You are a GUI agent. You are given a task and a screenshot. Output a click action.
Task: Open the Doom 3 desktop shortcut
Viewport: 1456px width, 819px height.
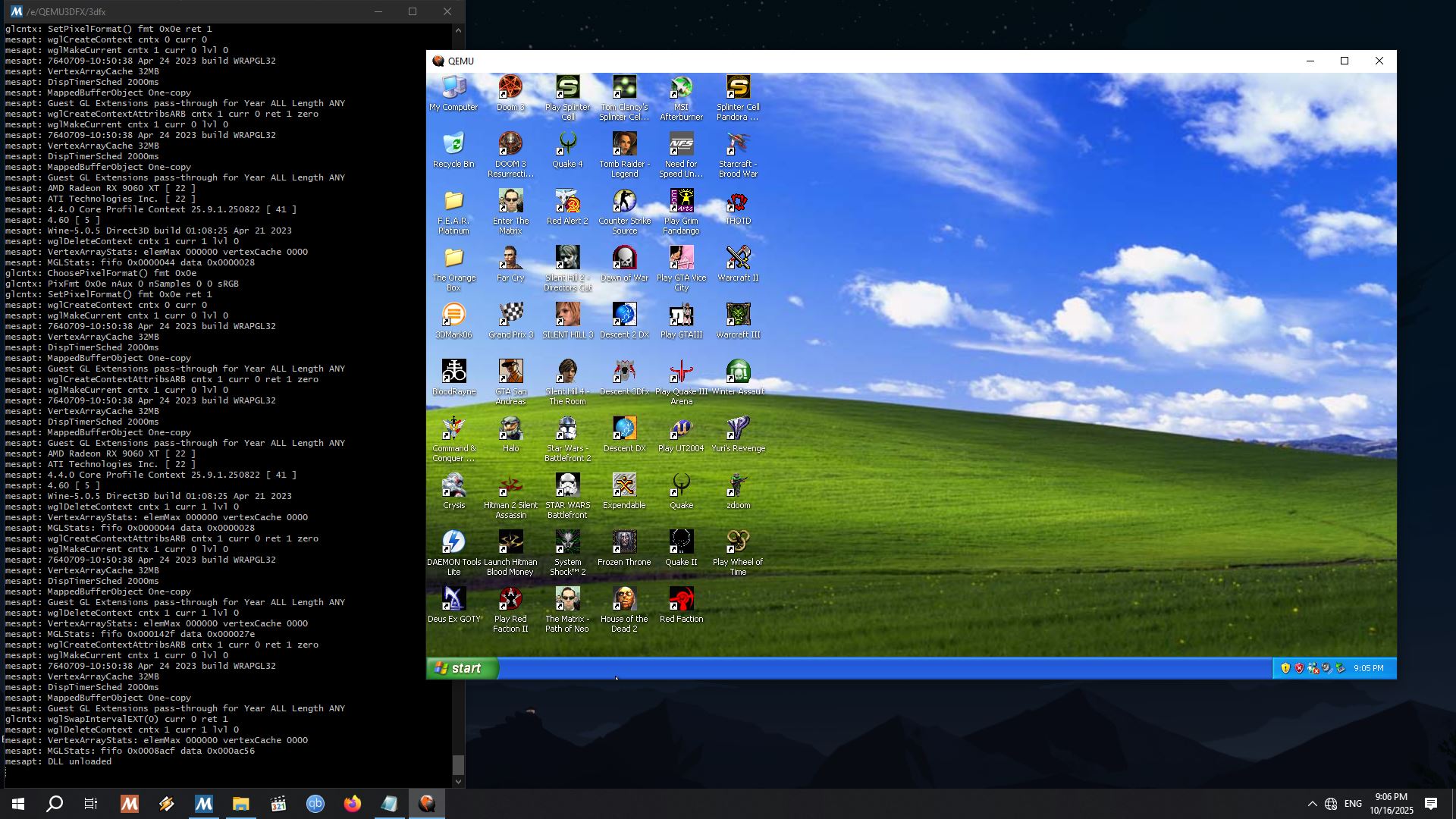tap(510, 88)
